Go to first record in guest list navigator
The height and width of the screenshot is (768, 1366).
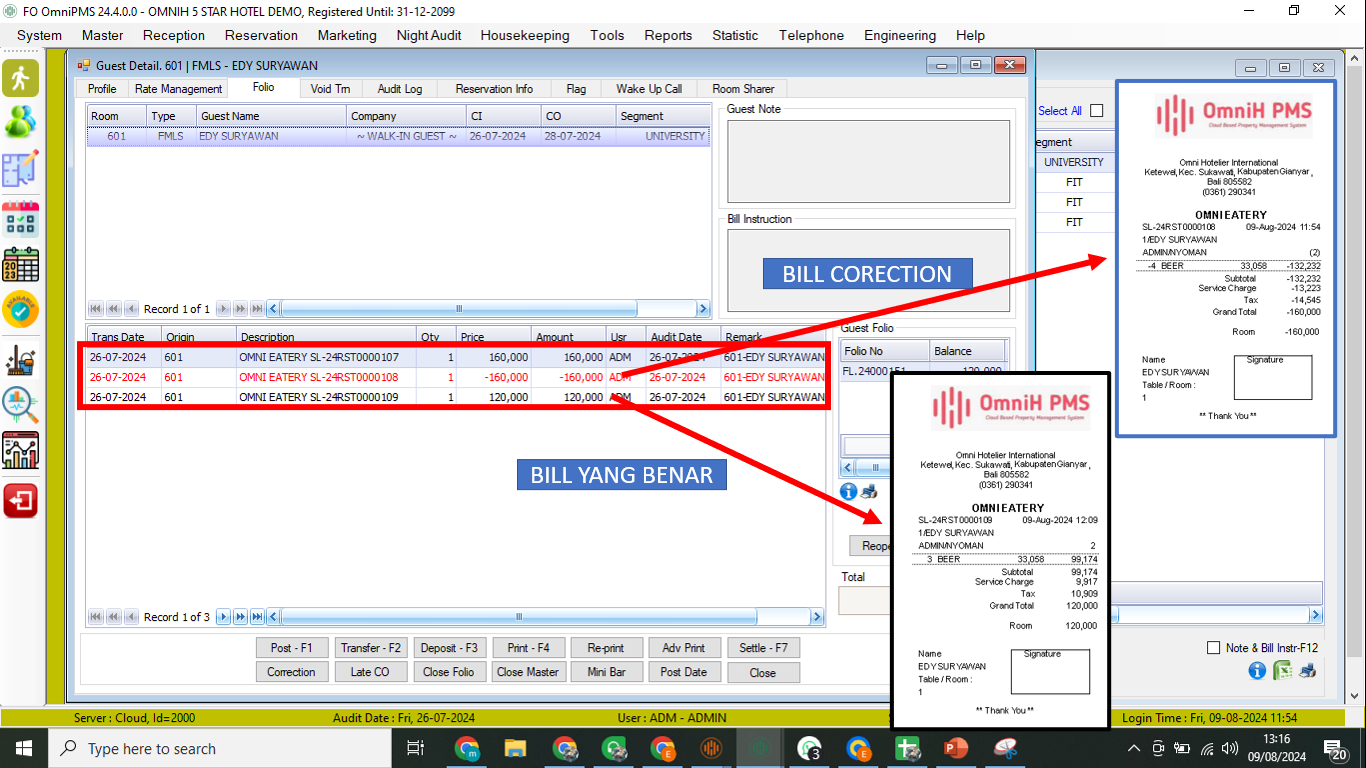(96, 309)
